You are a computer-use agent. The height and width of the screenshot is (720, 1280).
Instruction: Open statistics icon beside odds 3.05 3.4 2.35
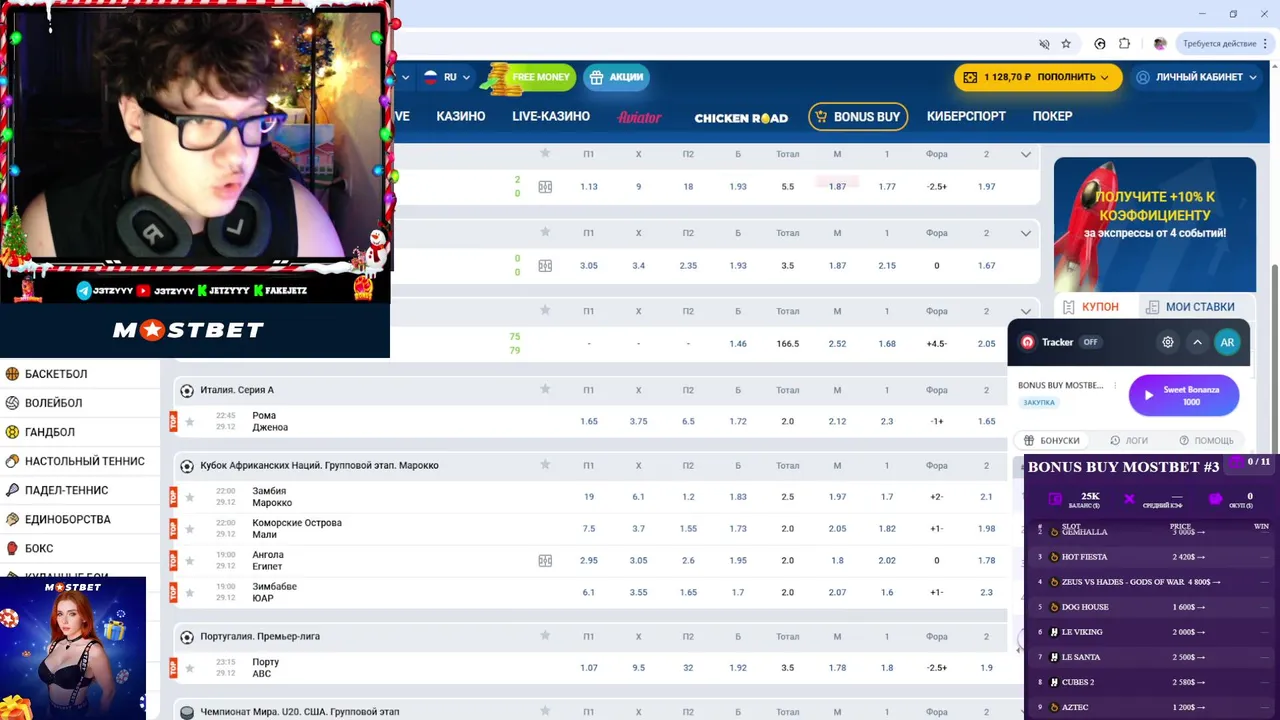click(x=545, y=266)
